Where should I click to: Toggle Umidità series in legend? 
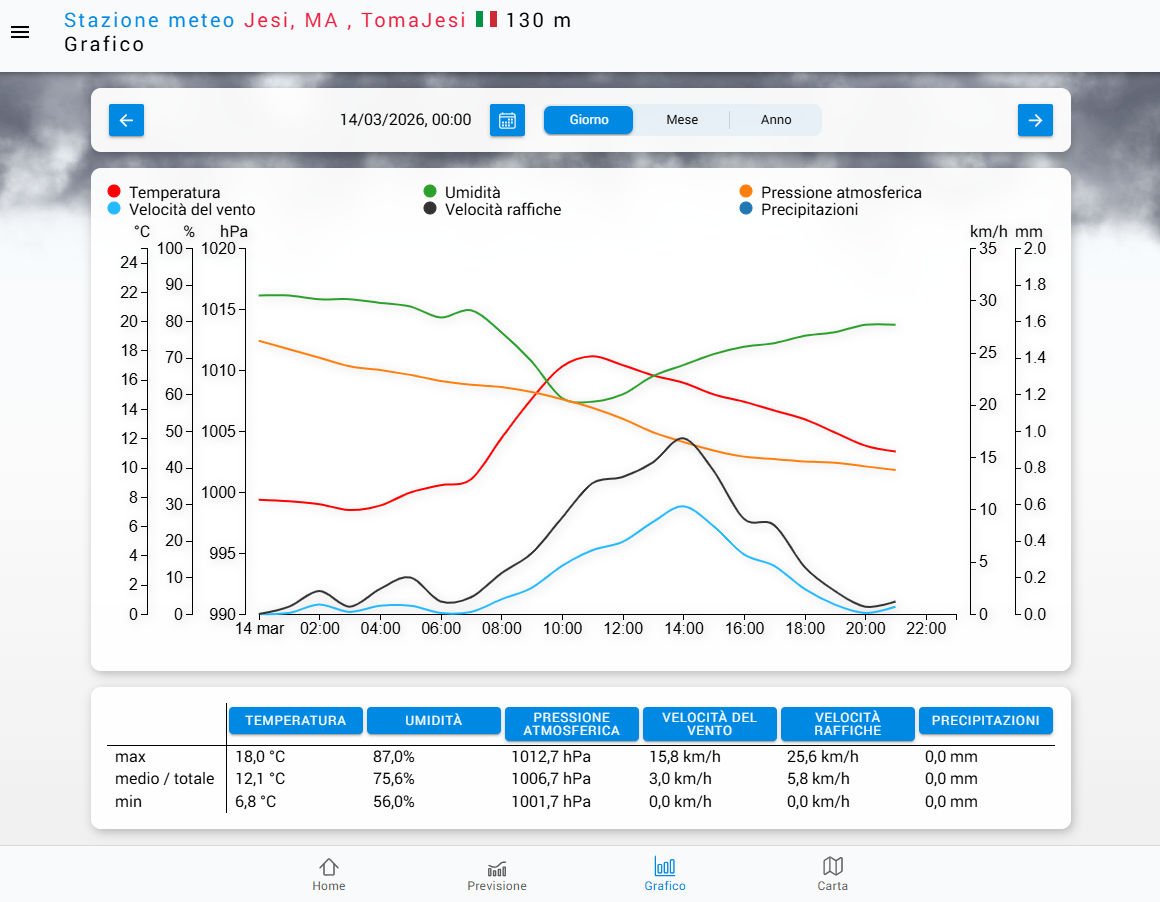[472, 192]
